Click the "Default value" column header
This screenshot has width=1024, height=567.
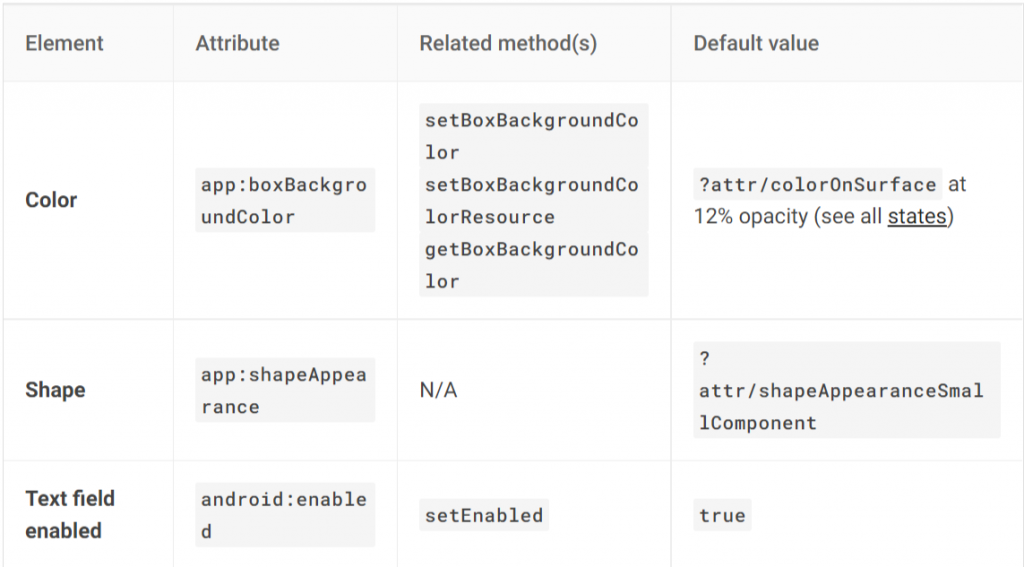[x=756, y=43]
